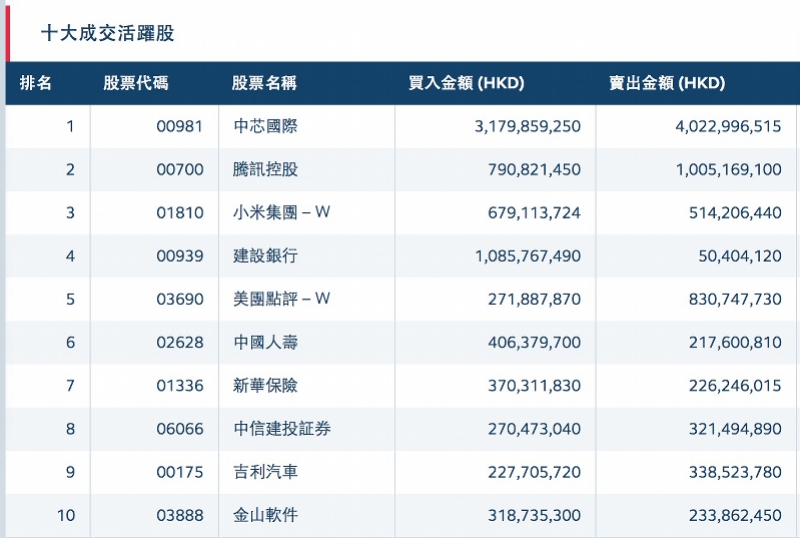Image resolution: width=800 pixels, height=538 pixels.
Task: Select stock code 02628
Action: coord(180,343)
